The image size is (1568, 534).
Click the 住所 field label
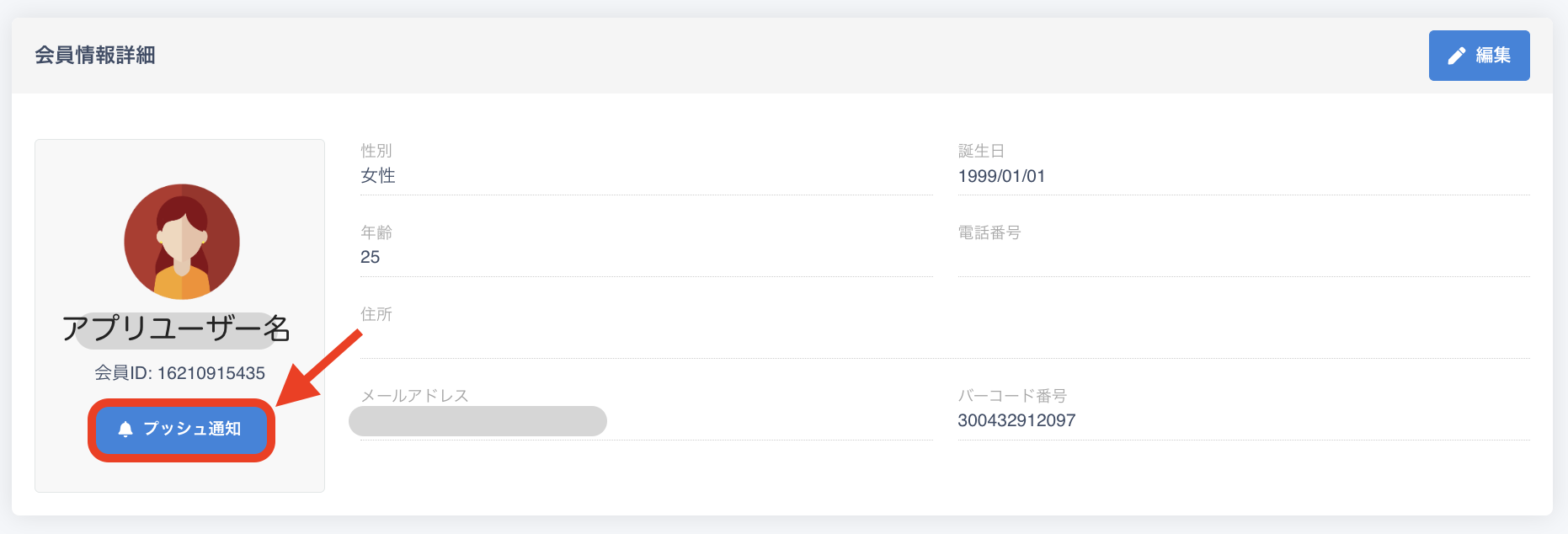376,314
